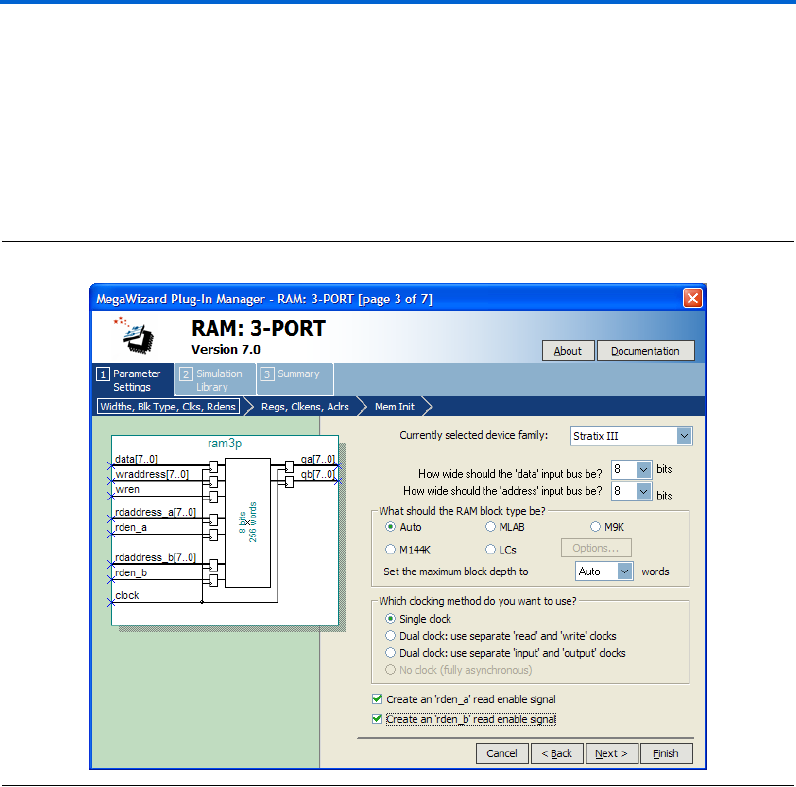Click the rdaddress_a[7..0] port label
Screen dimensions: 796x787
pos(155,512)
